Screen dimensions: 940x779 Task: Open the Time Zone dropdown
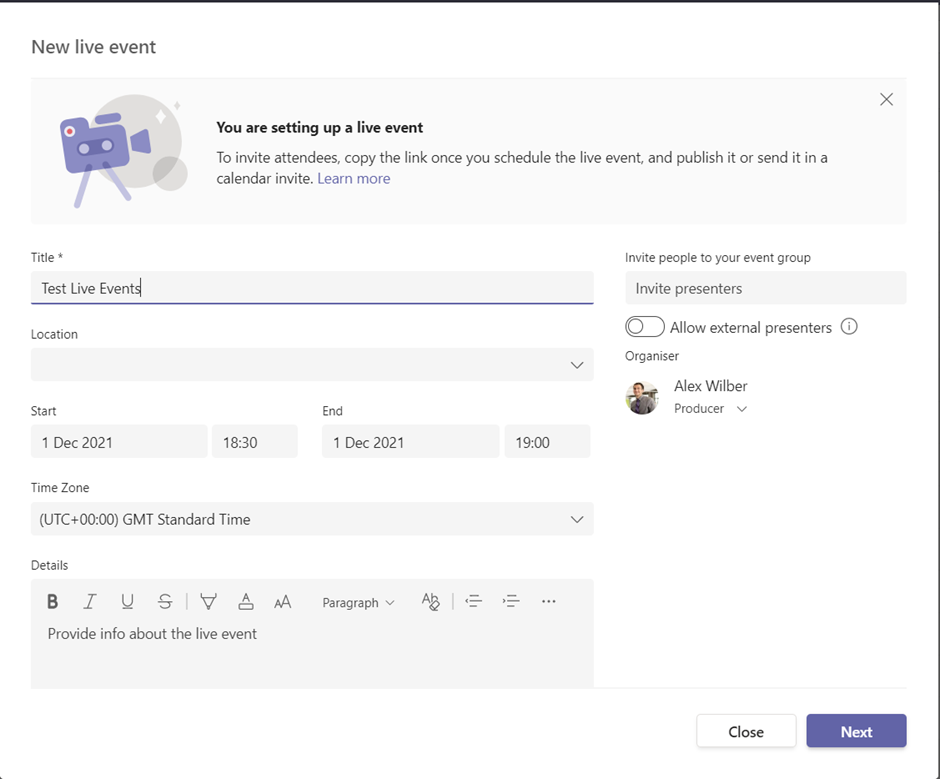(x=576, y=519)
